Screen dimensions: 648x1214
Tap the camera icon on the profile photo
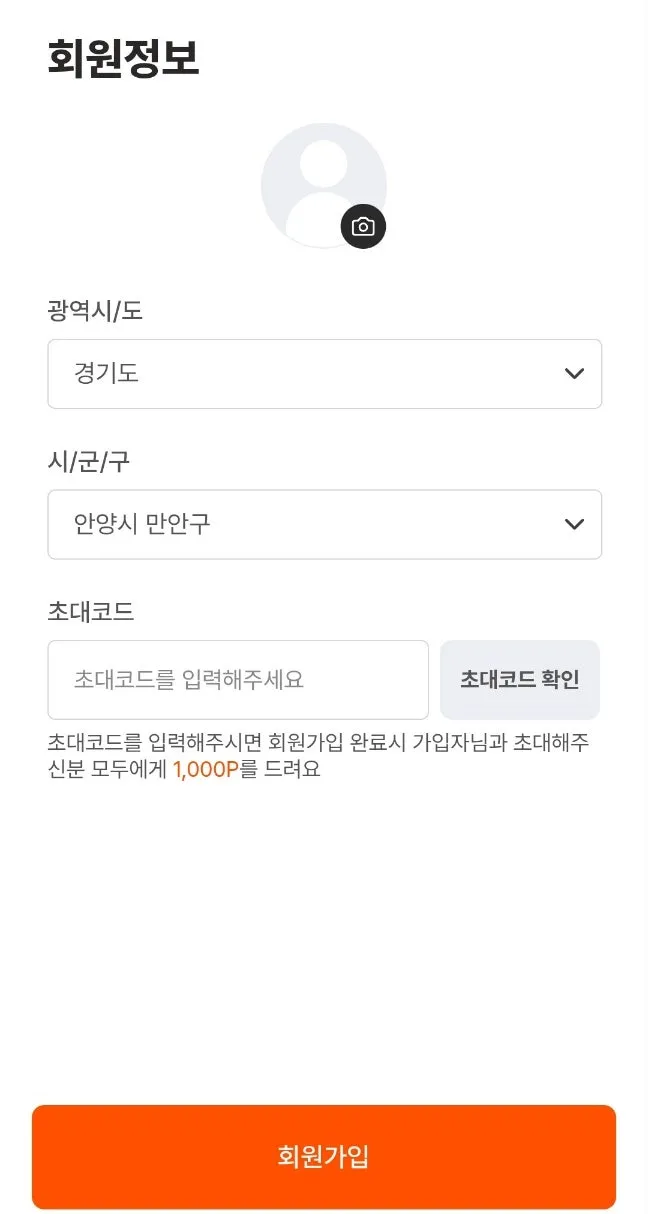tap(363, 227)
